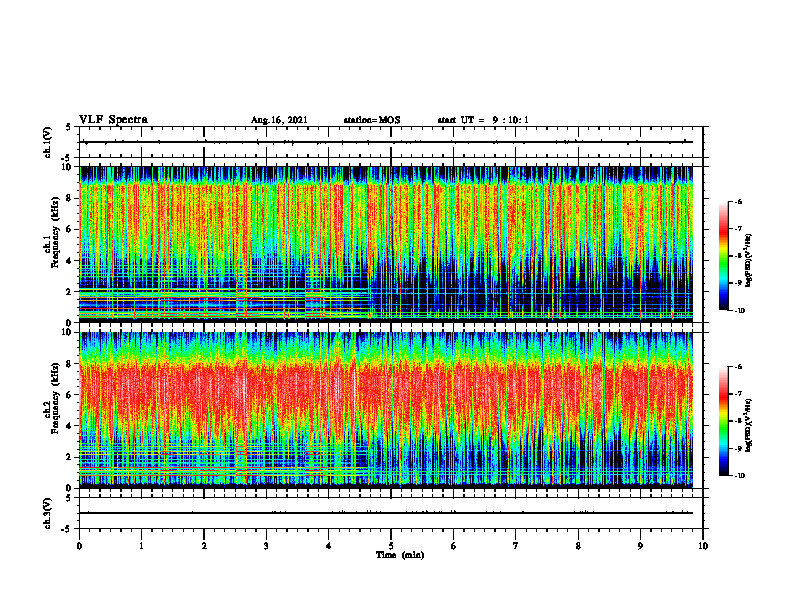Click the "VLF Spectra" title text
The width and height of the screenshot is (792, 612).
(x=113, y=120)
